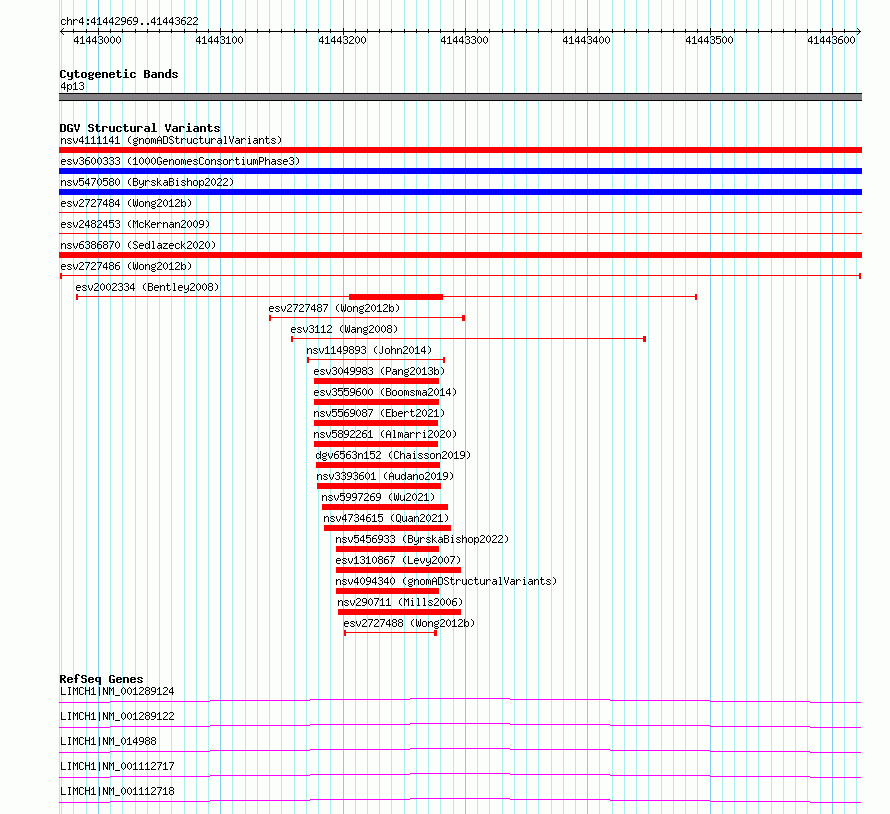This screenshot has height=814, width=890.
Task: Open variant esv2727487 (Wong2012b)
Action: pos(334,308)
